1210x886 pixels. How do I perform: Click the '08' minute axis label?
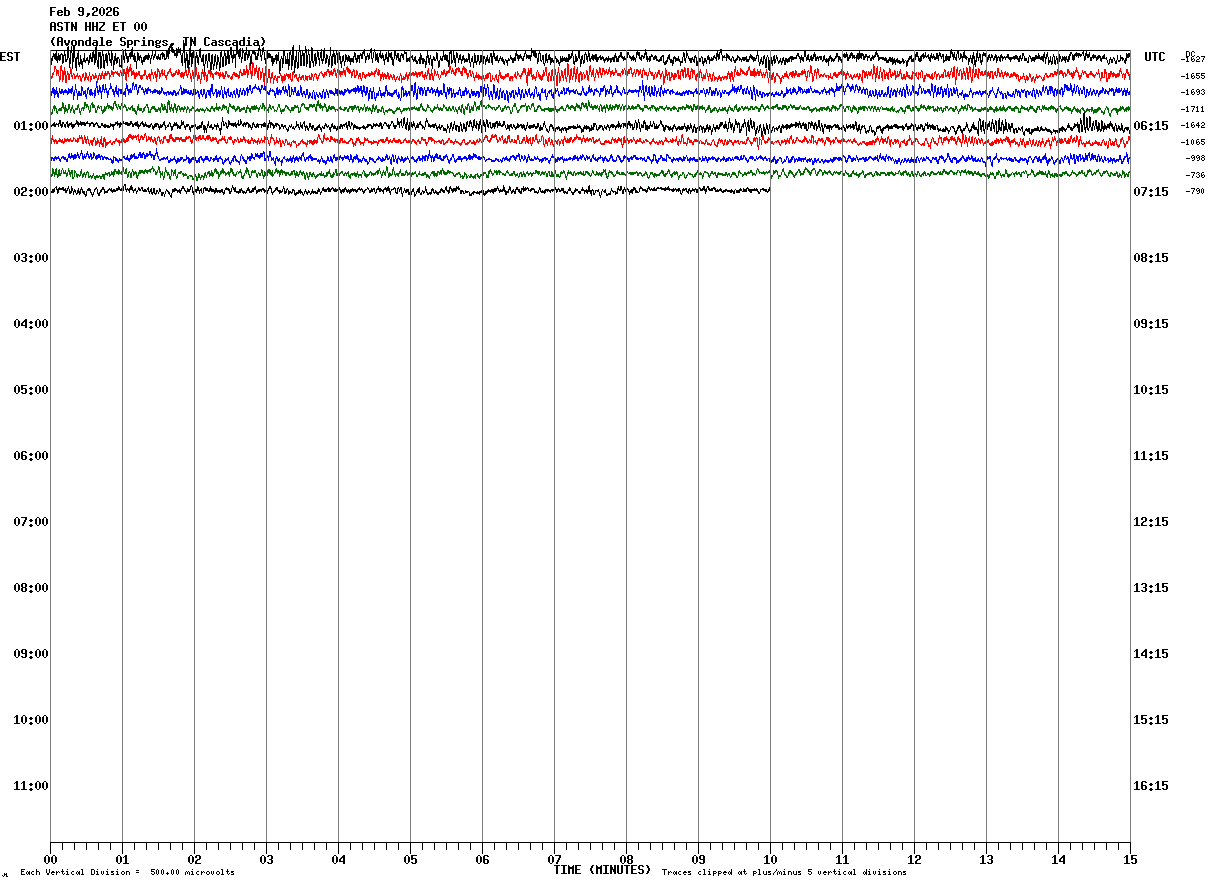click(626, 860)
